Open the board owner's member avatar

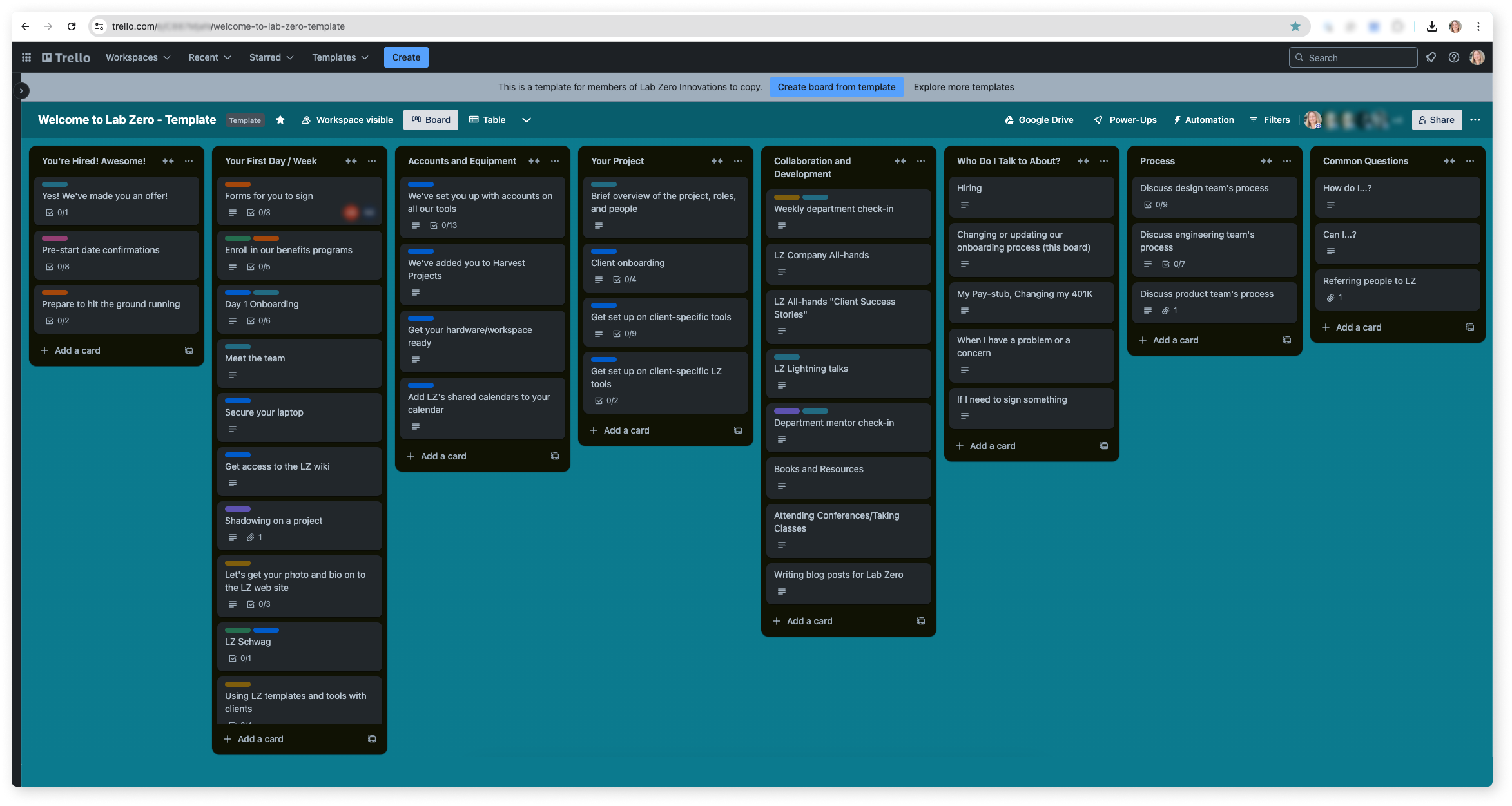[1313, 120]
